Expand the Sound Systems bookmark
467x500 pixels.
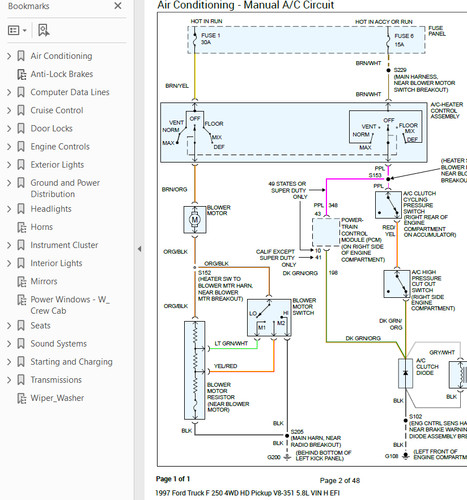point(9,344)
